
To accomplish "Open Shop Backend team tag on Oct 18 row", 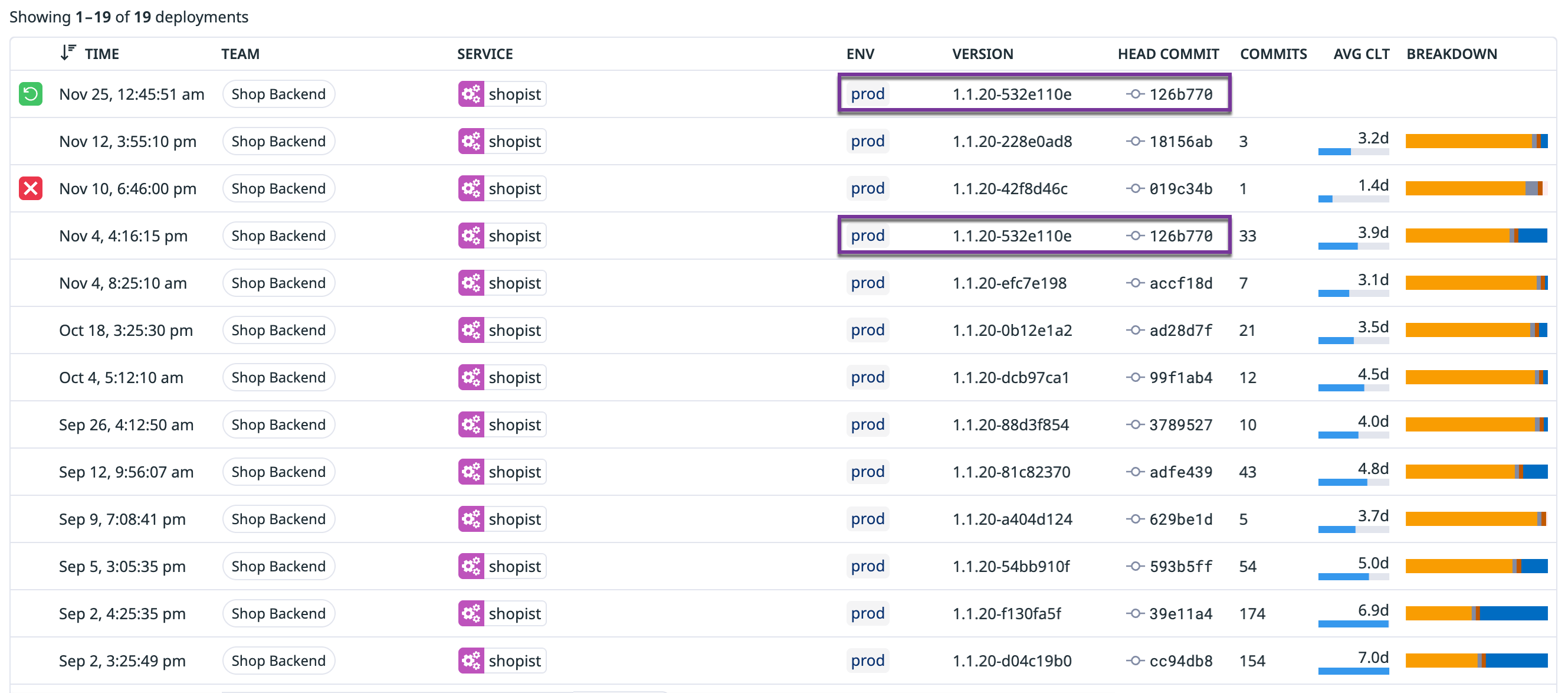I will click(278, 330).
